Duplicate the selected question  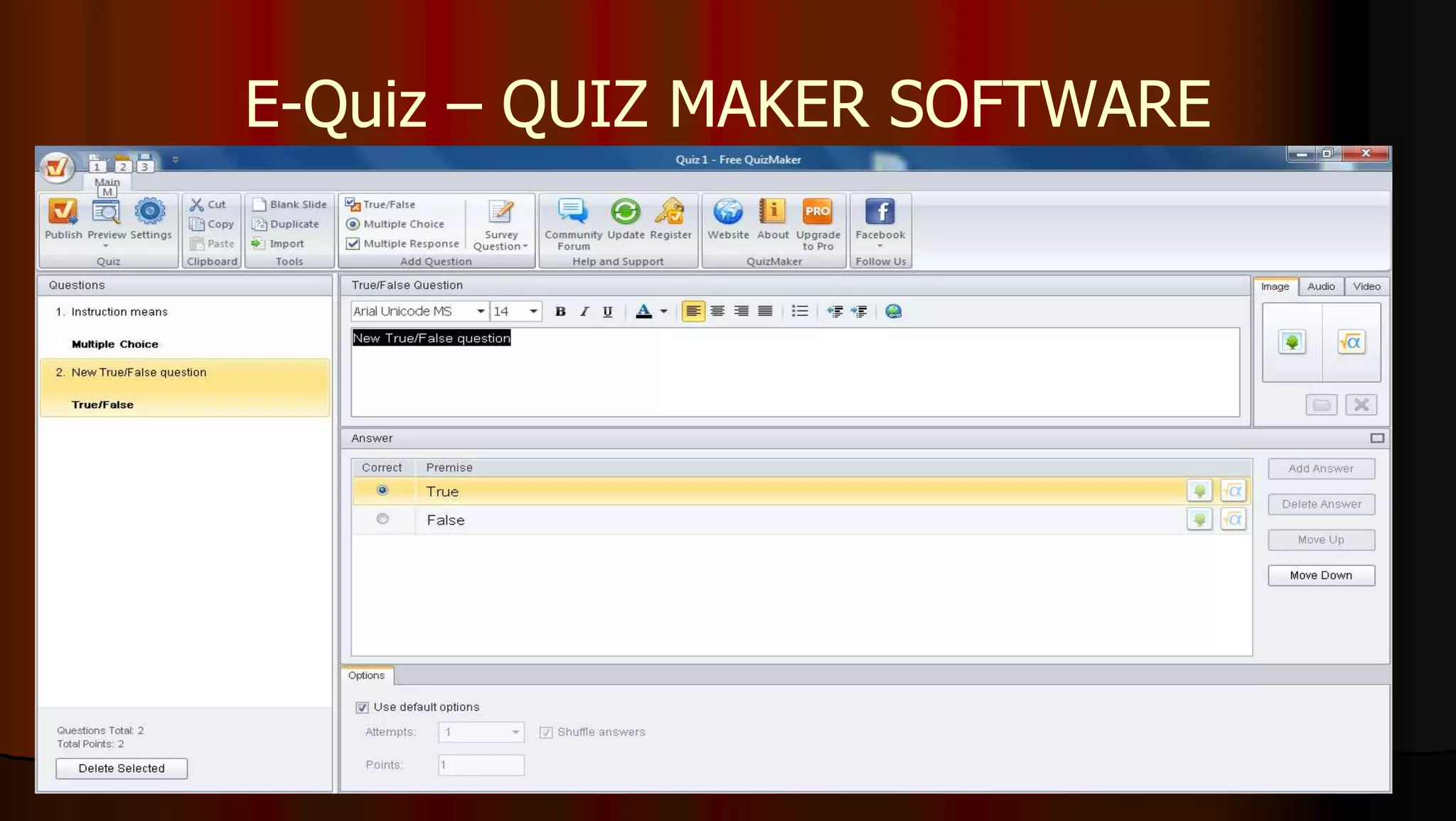[285, 224]
